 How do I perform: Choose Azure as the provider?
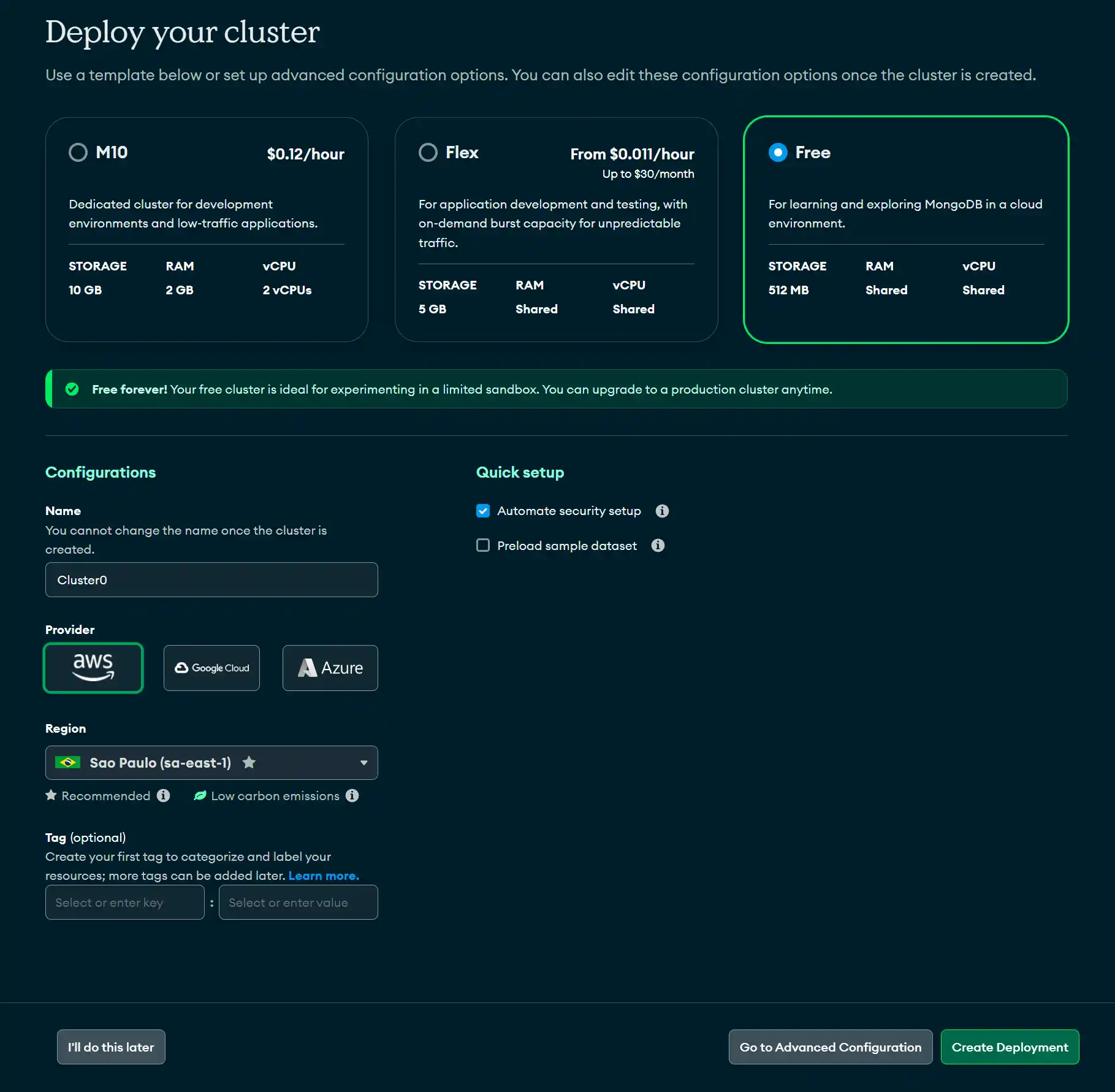[x=330, y=668]
